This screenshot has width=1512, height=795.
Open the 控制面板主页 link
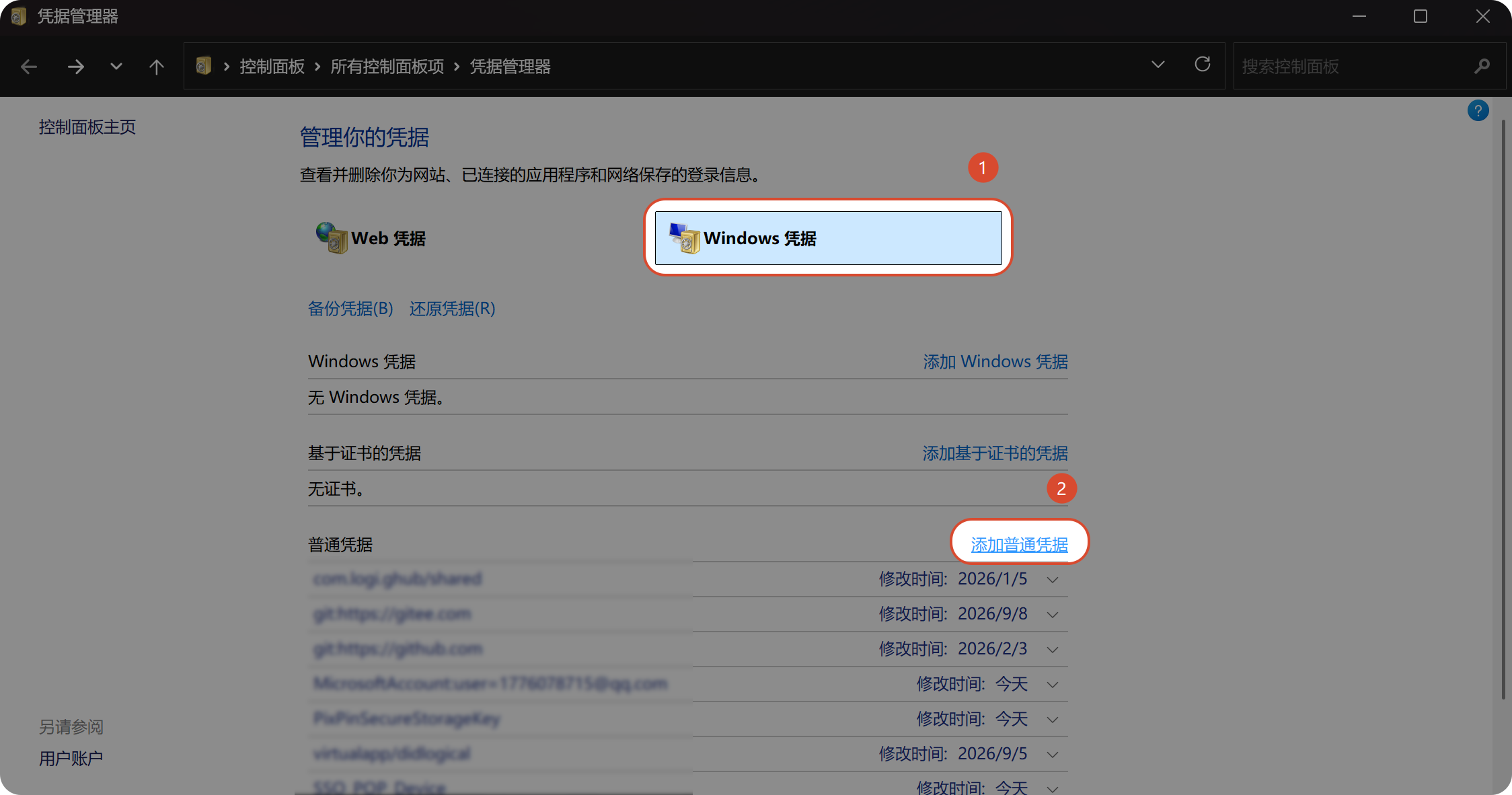(87, 127)
